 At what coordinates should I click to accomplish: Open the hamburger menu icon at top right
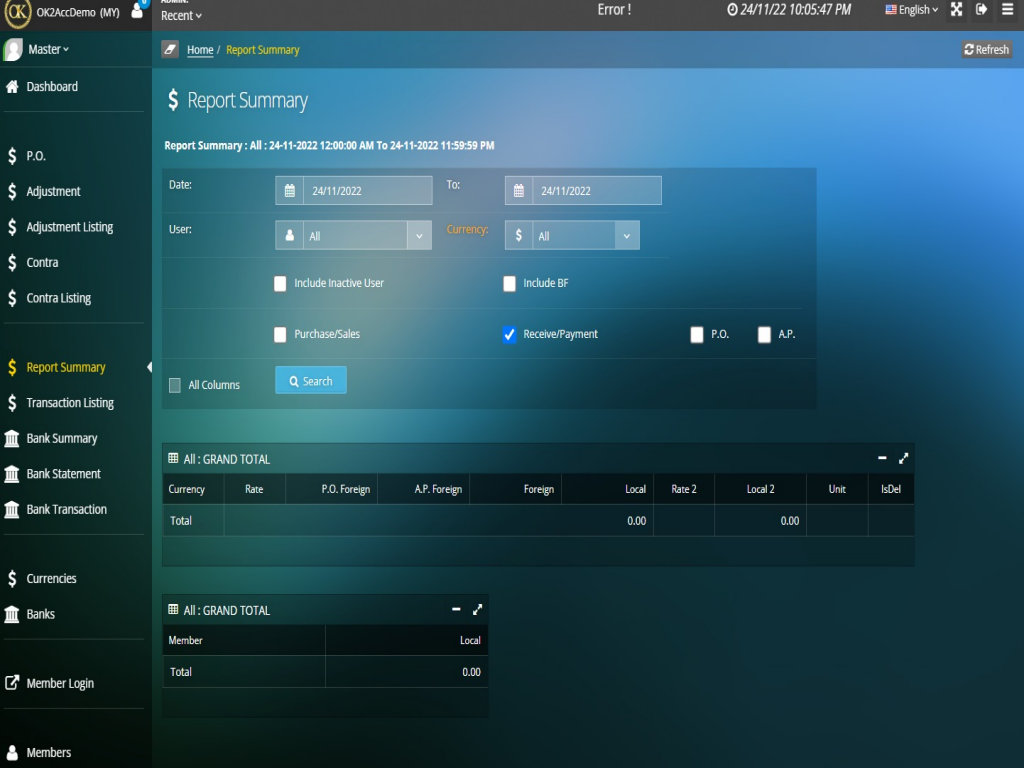pos(1007,10)
